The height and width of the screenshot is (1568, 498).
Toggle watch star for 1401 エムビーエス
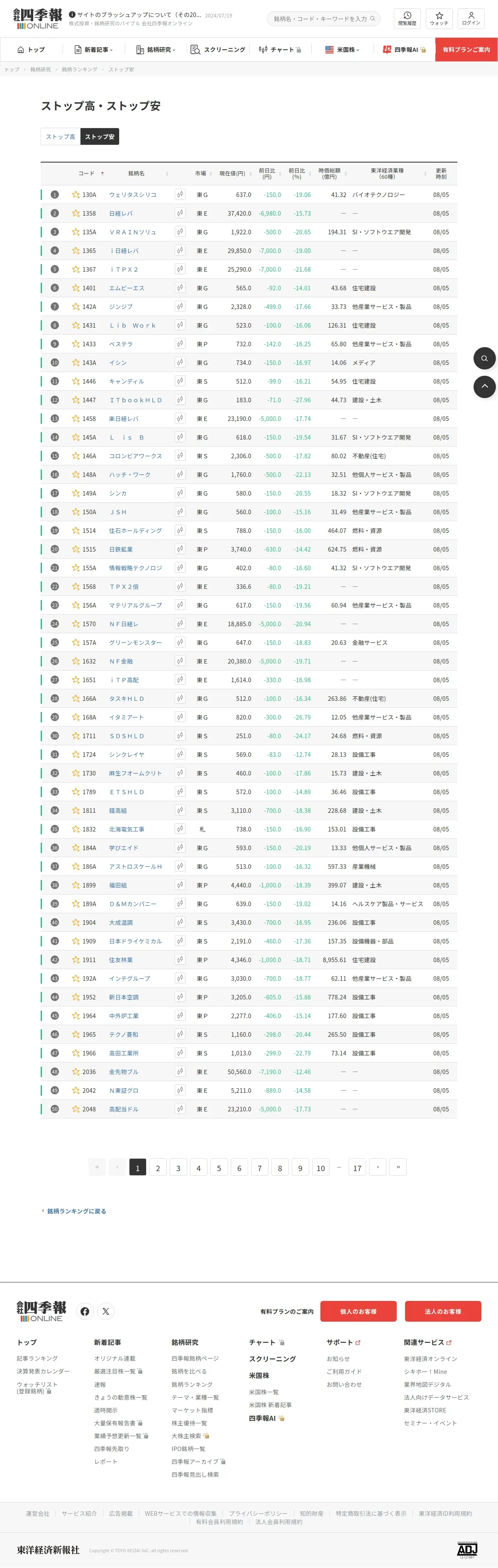click(76, 288)
